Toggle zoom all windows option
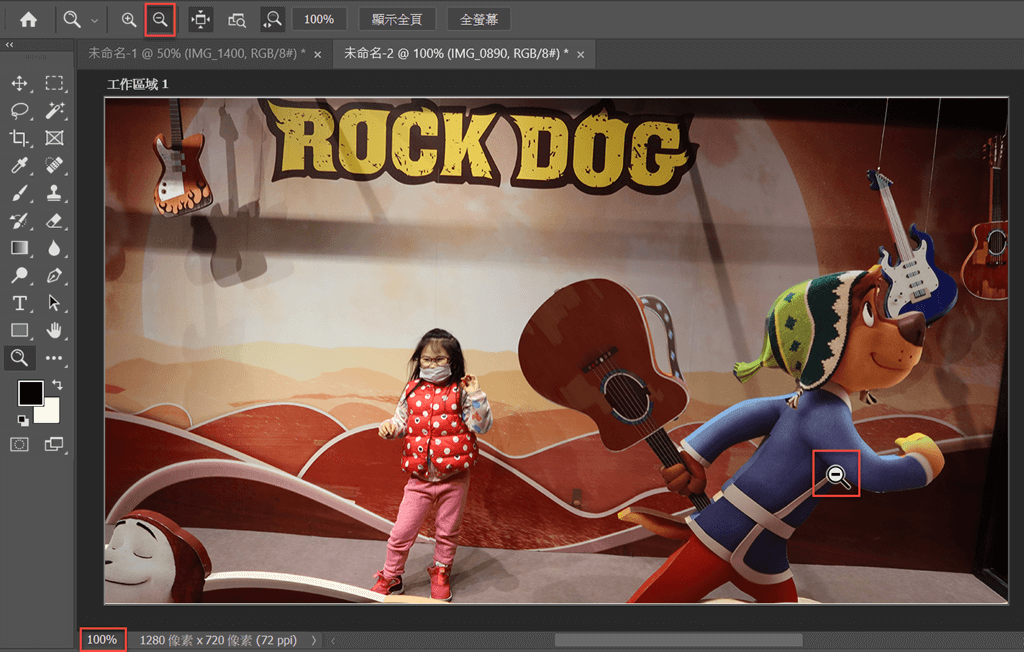1024x652 pixels. (x=236, y=20)
